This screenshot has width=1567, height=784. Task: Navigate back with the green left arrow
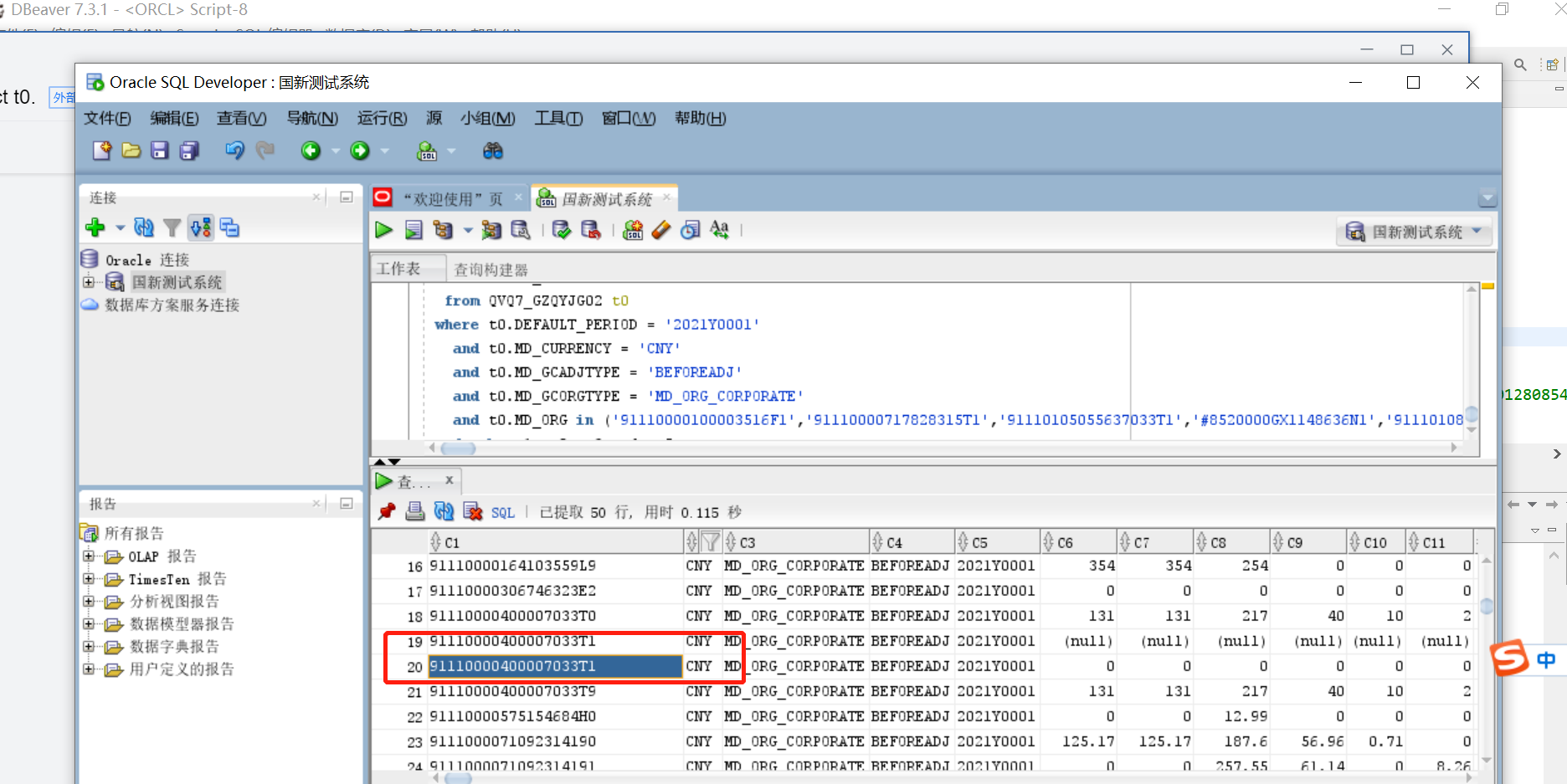tap(311, 151)
